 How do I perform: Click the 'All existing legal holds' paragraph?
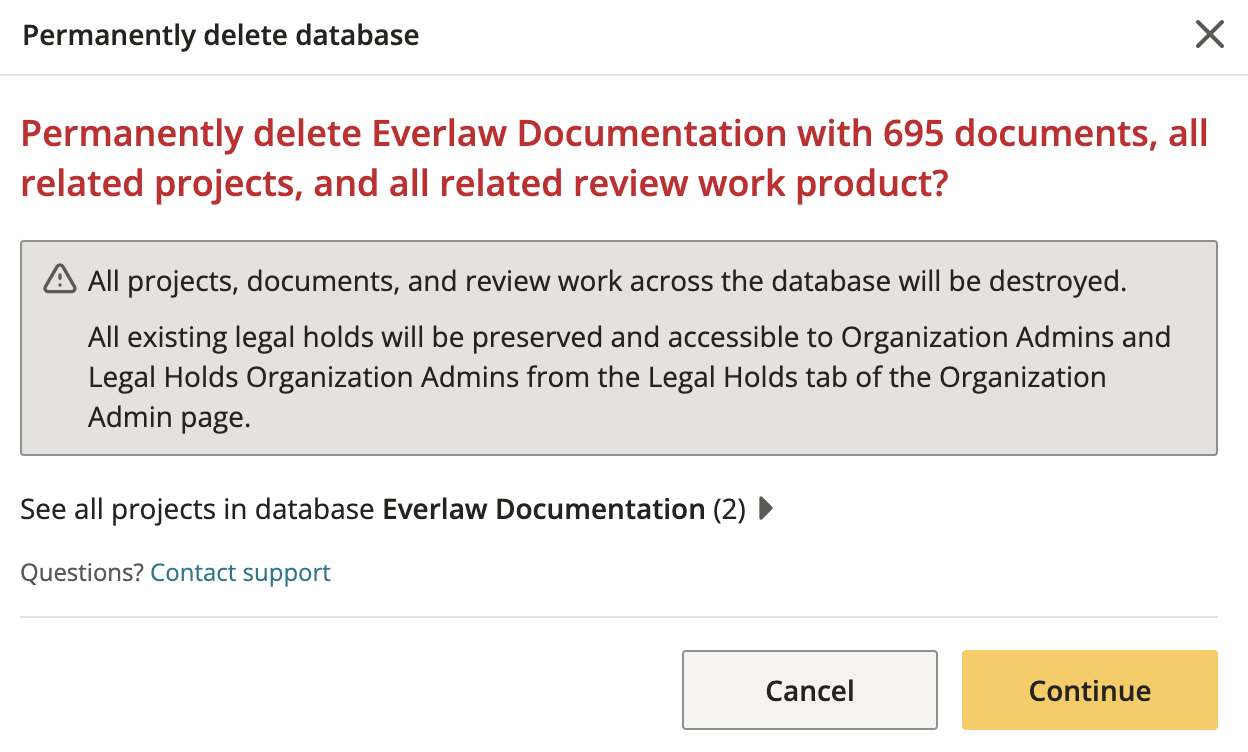(x=630, y=377)
